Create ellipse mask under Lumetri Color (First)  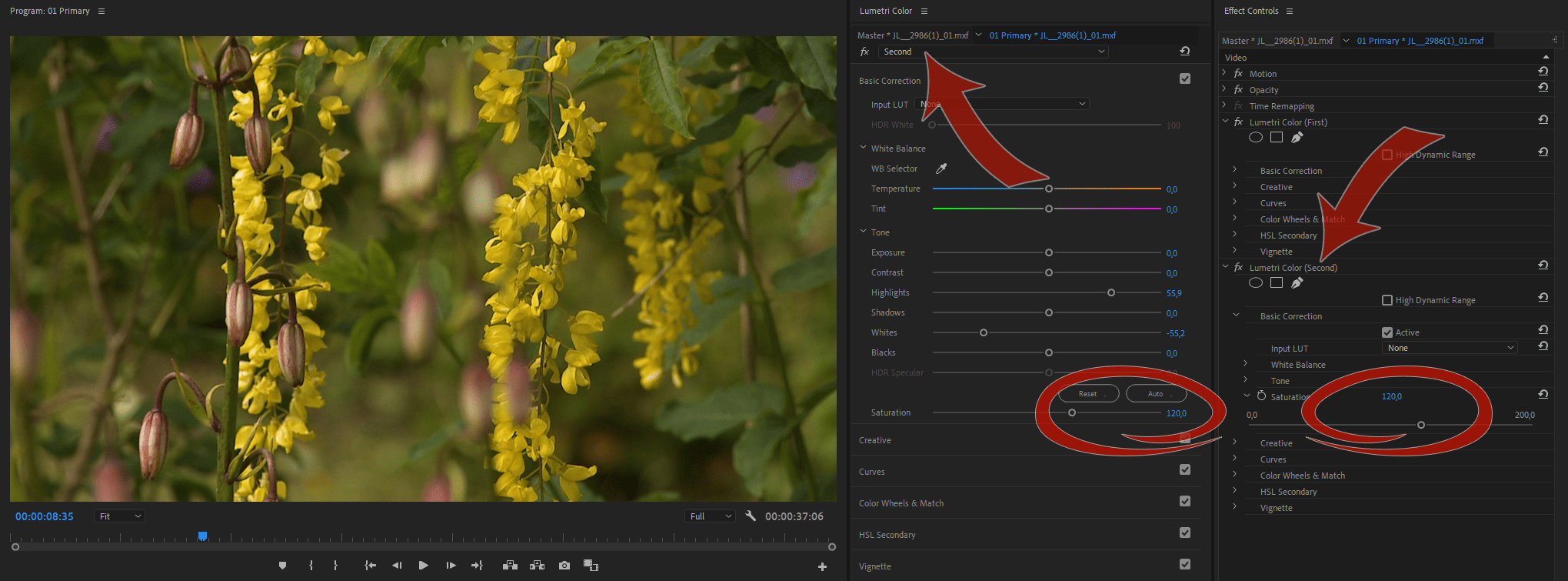pyautogui.click(x=1256, y=138)
